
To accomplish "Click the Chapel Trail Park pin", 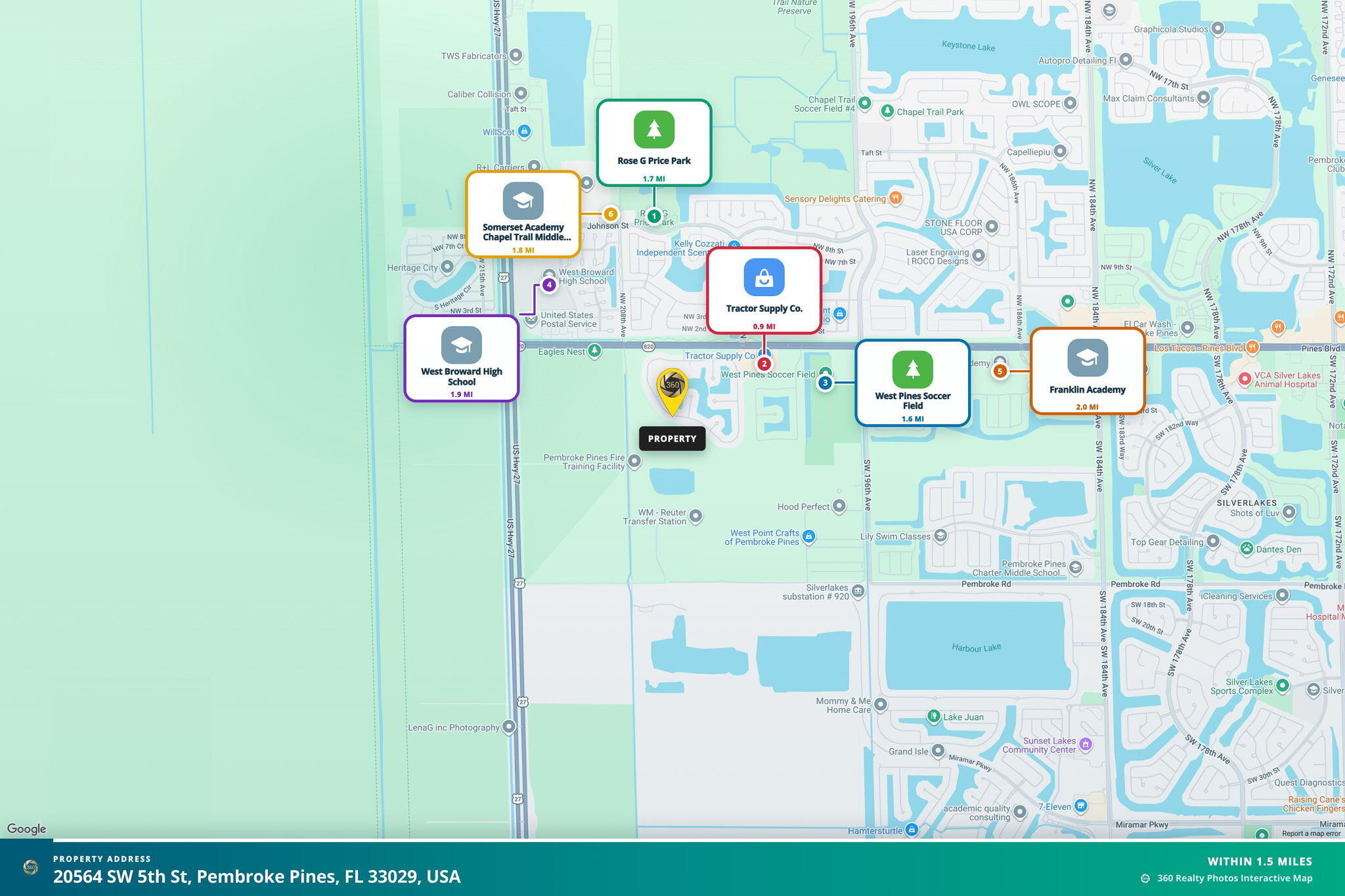I will (887, 111).
